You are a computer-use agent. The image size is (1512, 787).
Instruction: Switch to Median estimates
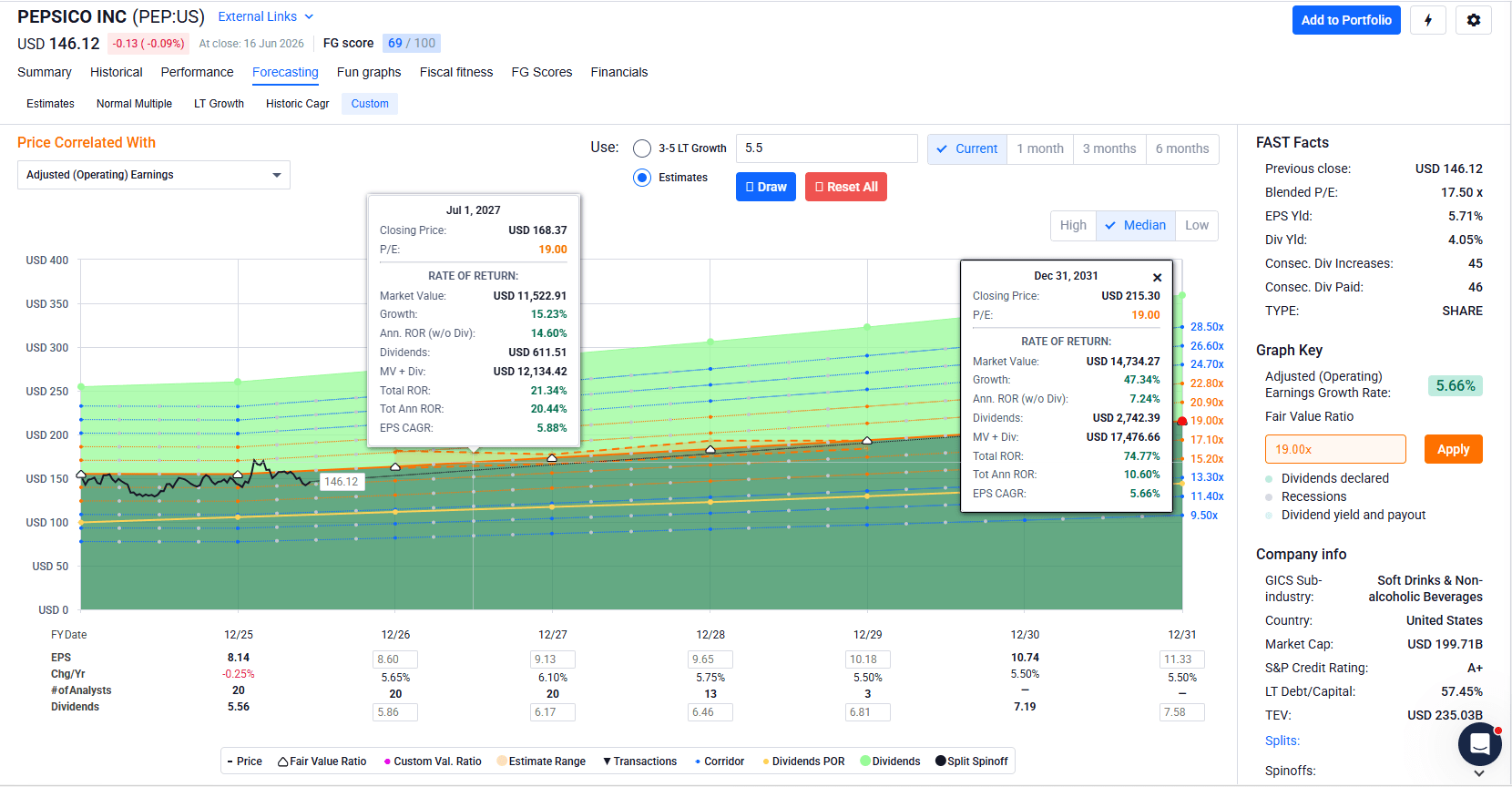click(1135, 225)
